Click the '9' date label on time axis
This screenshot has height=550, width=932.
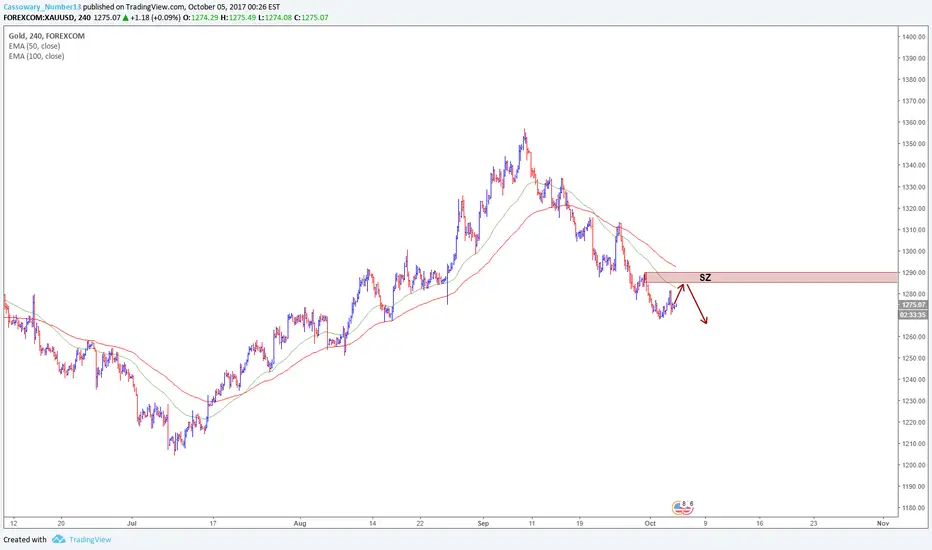click(x=706, y=523)
